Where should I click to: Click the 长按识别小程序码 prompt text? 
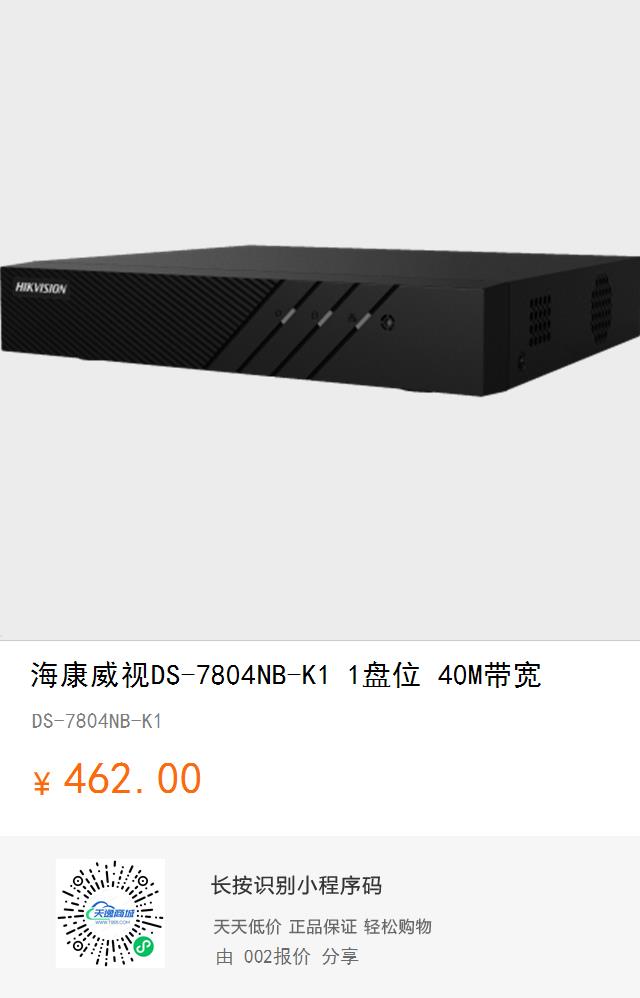pos(296,885)
